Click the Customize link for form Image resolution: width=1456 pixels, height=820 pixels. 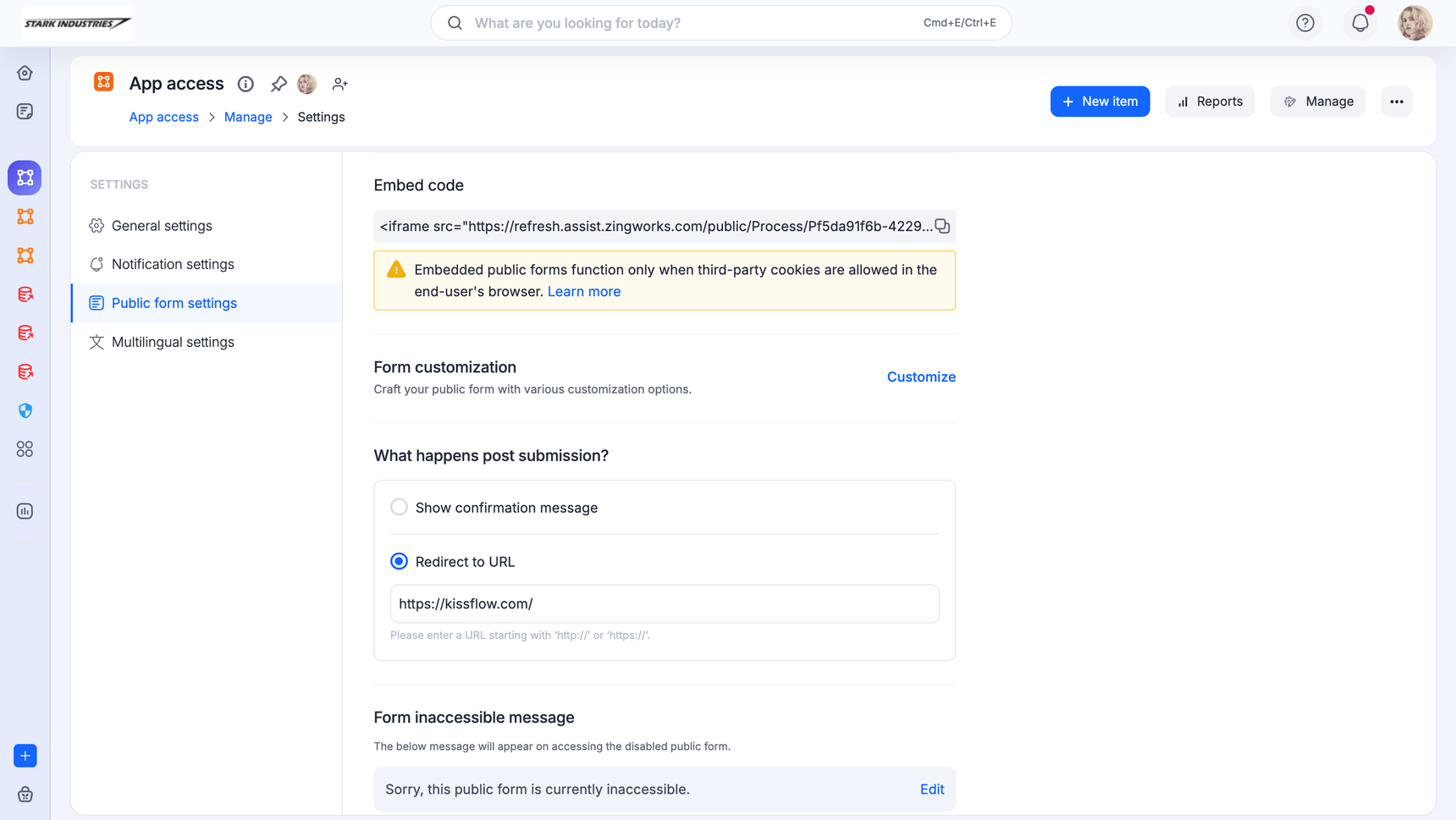click(921, 377)
